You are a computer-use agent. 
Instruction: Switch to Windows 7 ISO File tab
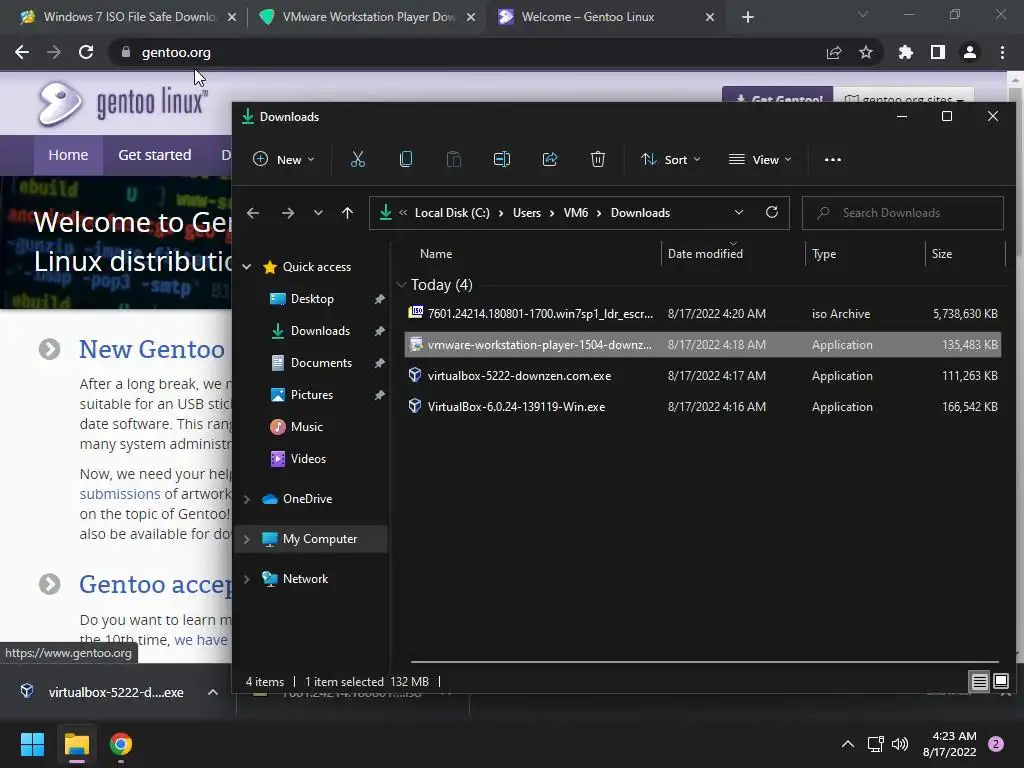pos(129,17)
